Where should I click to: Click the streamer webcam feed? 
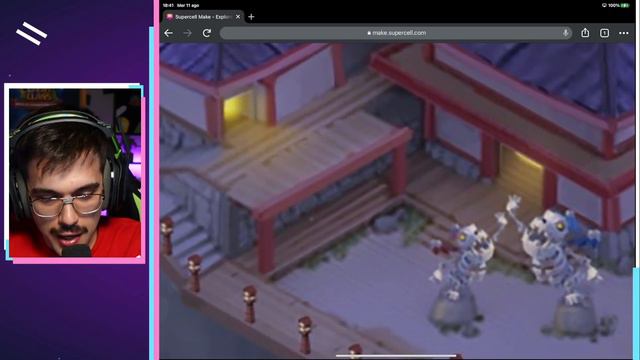(x=75, y=172)
